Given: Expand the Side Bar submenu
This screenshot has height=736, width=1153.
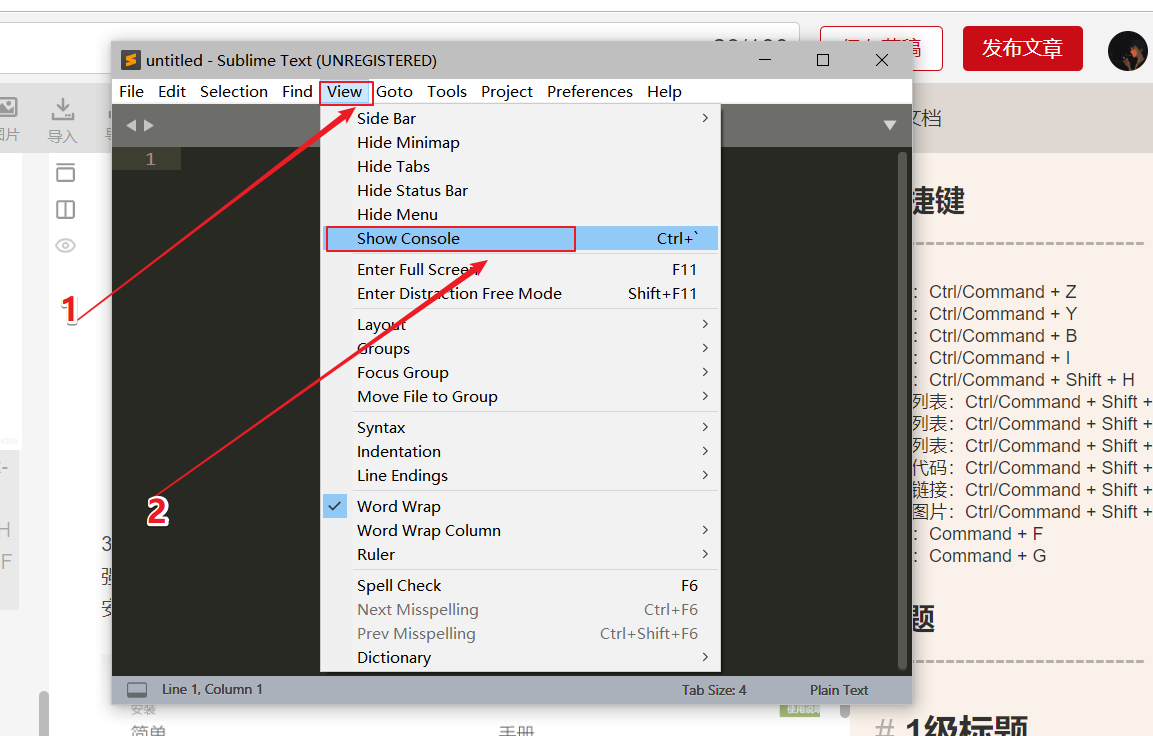Looking at the screenshot, I should pos(520,118).
